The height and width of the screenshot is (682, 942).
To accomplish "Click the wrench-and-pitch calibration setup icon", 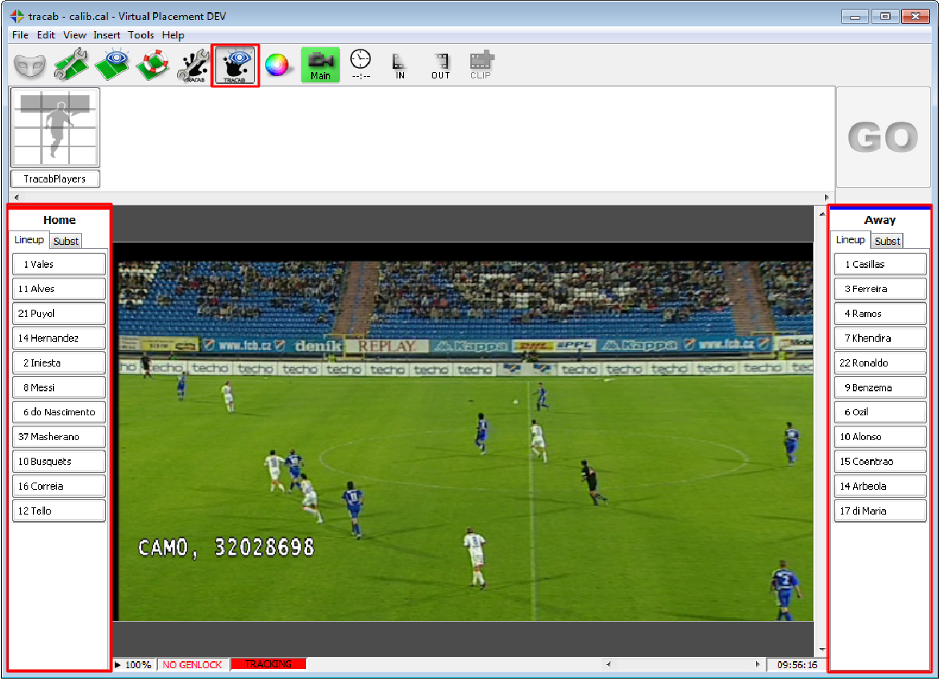I will tap(71, 65).
